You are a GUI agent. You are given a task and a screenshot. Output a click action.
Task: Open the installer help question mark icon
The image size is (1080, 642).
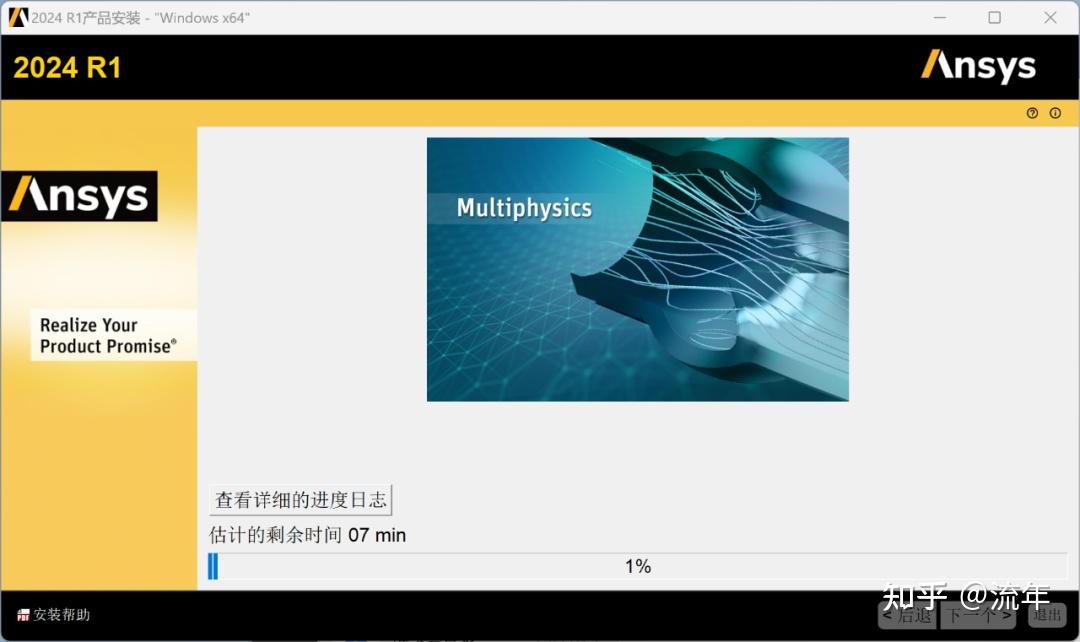coord(1032,113)
